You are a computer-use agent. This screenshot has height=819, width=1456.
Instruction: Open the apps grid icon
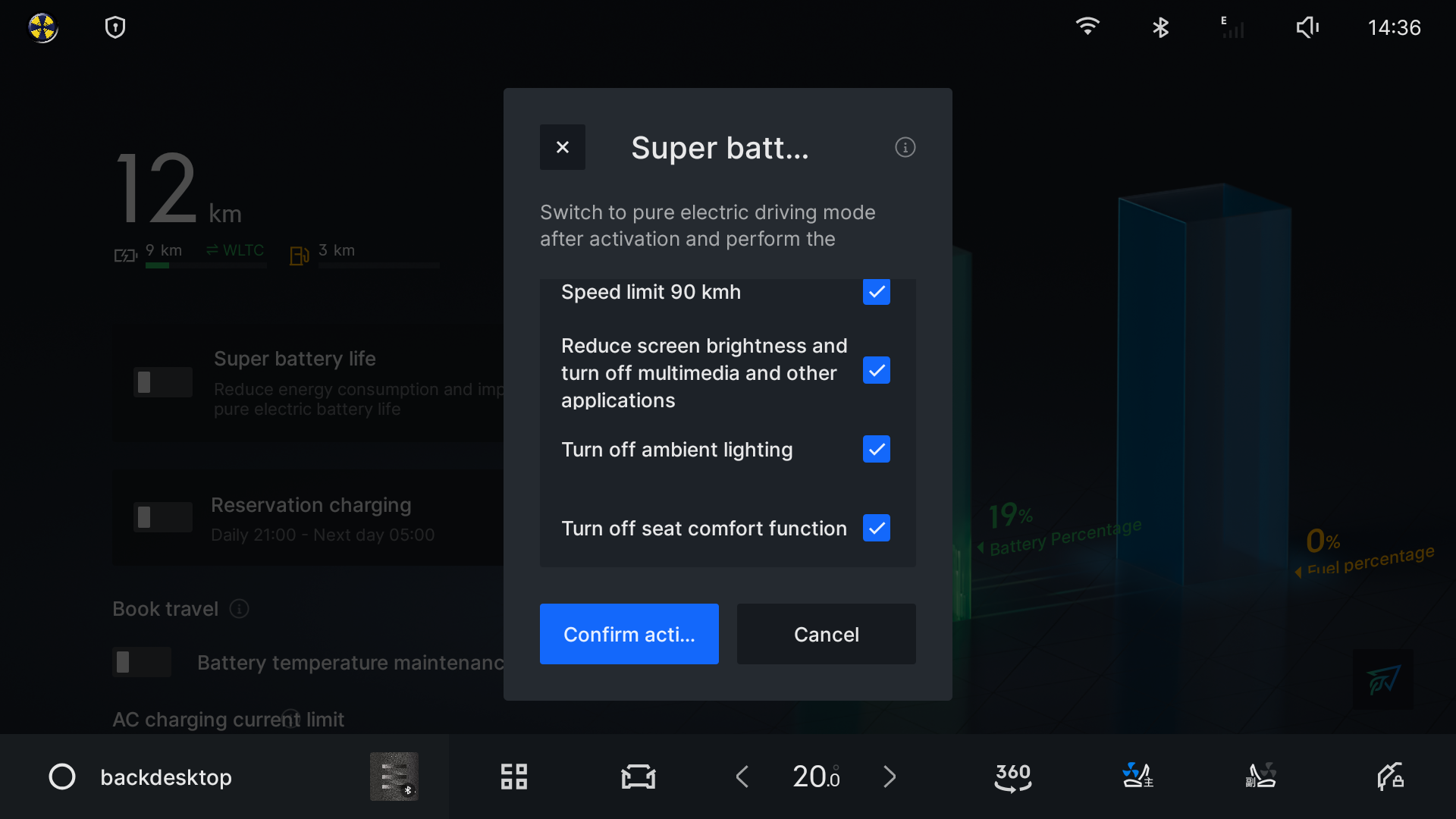click(x=514, y=777)
